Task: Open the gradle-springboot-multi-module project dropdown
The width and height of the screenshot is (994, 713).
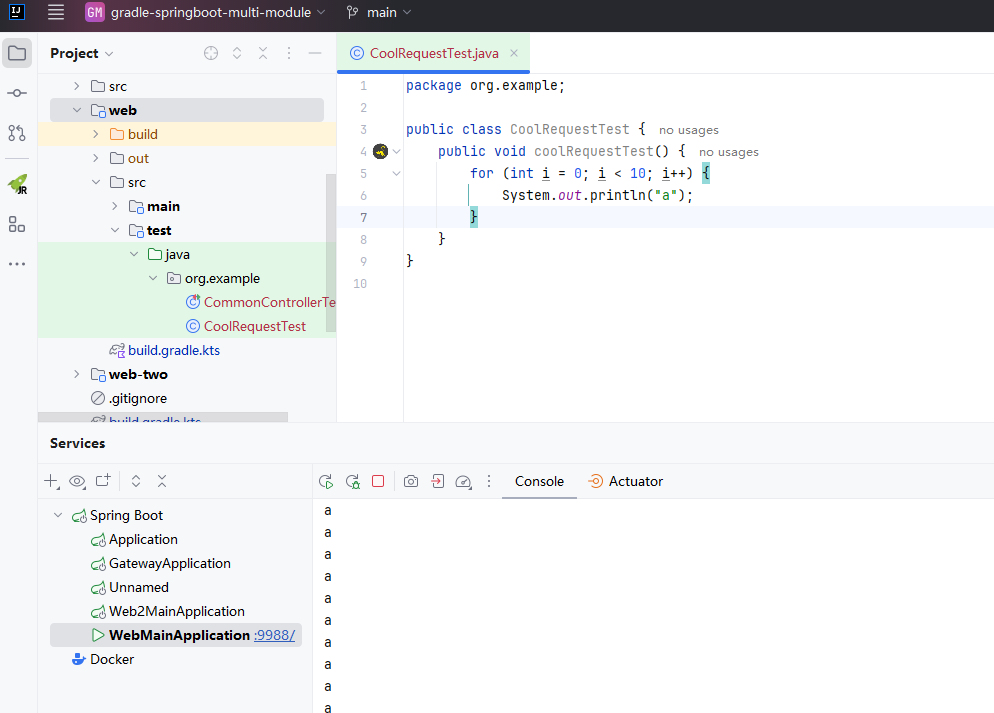Action: pos(205,13)
